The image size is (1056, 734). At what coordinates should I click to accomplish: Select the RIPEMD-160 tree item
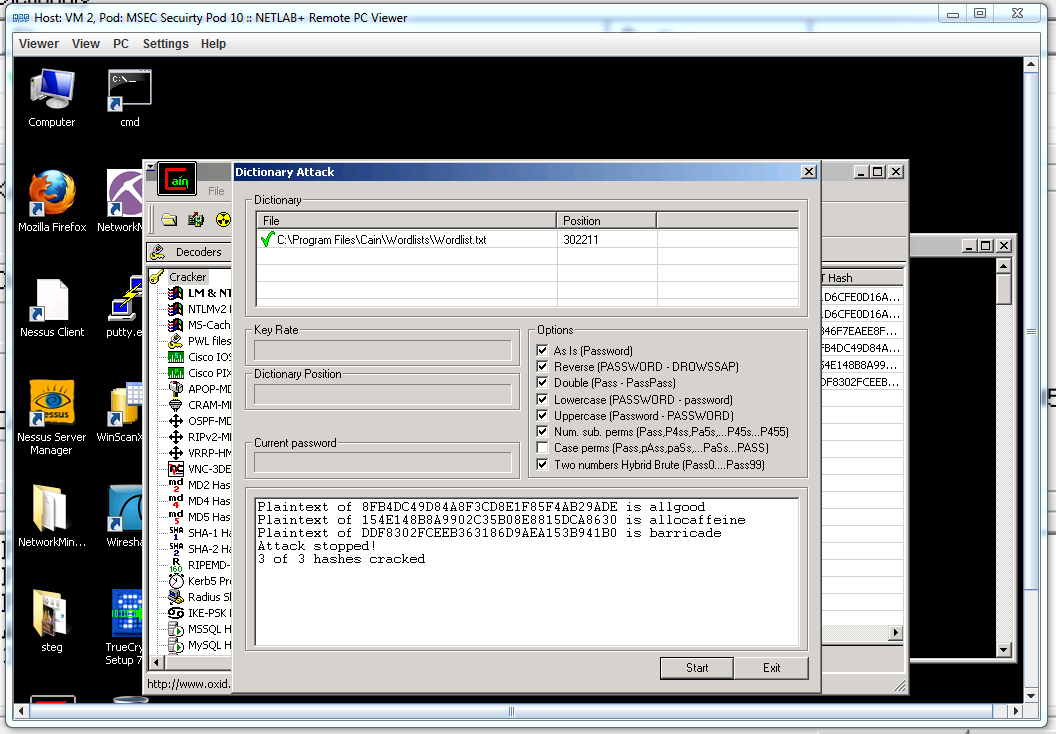coord(200,565)
